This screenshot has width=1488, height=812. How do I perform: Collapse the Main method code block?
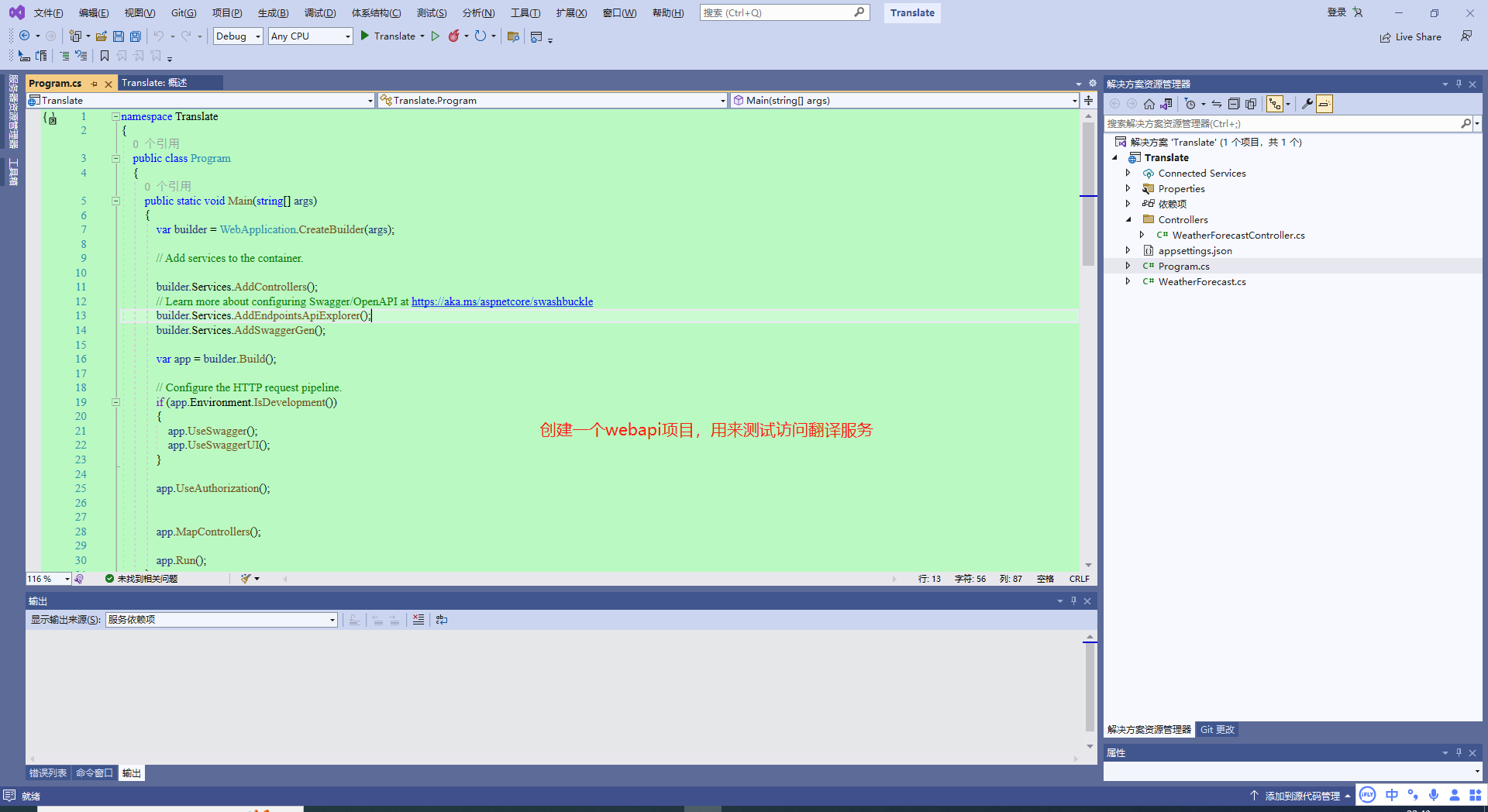pos(116,201)
